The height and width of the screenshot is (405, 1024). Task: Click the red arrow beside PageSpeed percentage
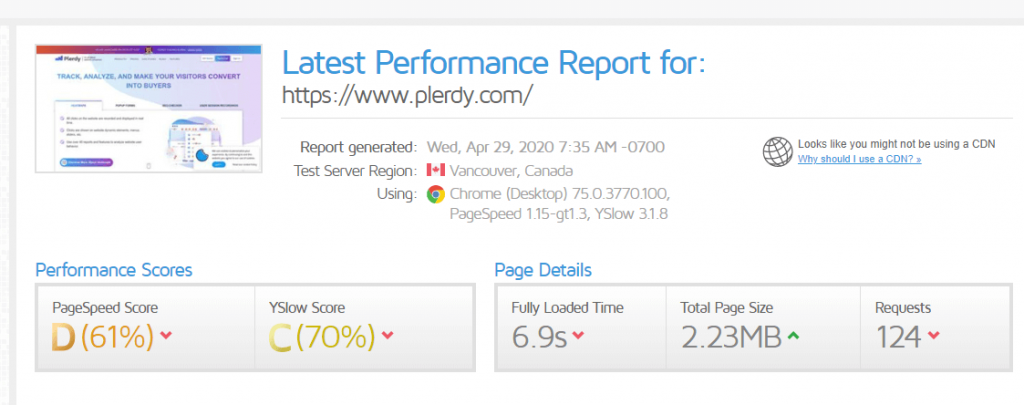(166, 335)
